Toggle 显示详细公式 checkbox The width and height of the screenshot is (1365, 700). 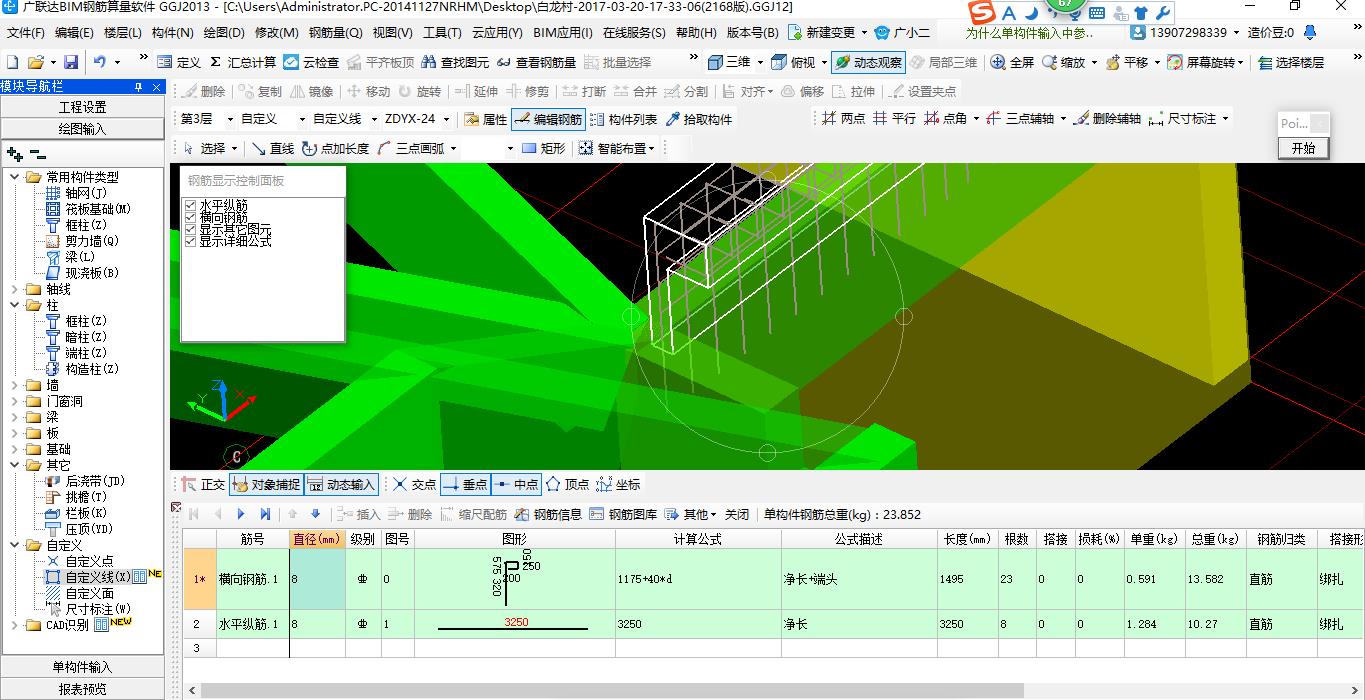tap(191, 241)
